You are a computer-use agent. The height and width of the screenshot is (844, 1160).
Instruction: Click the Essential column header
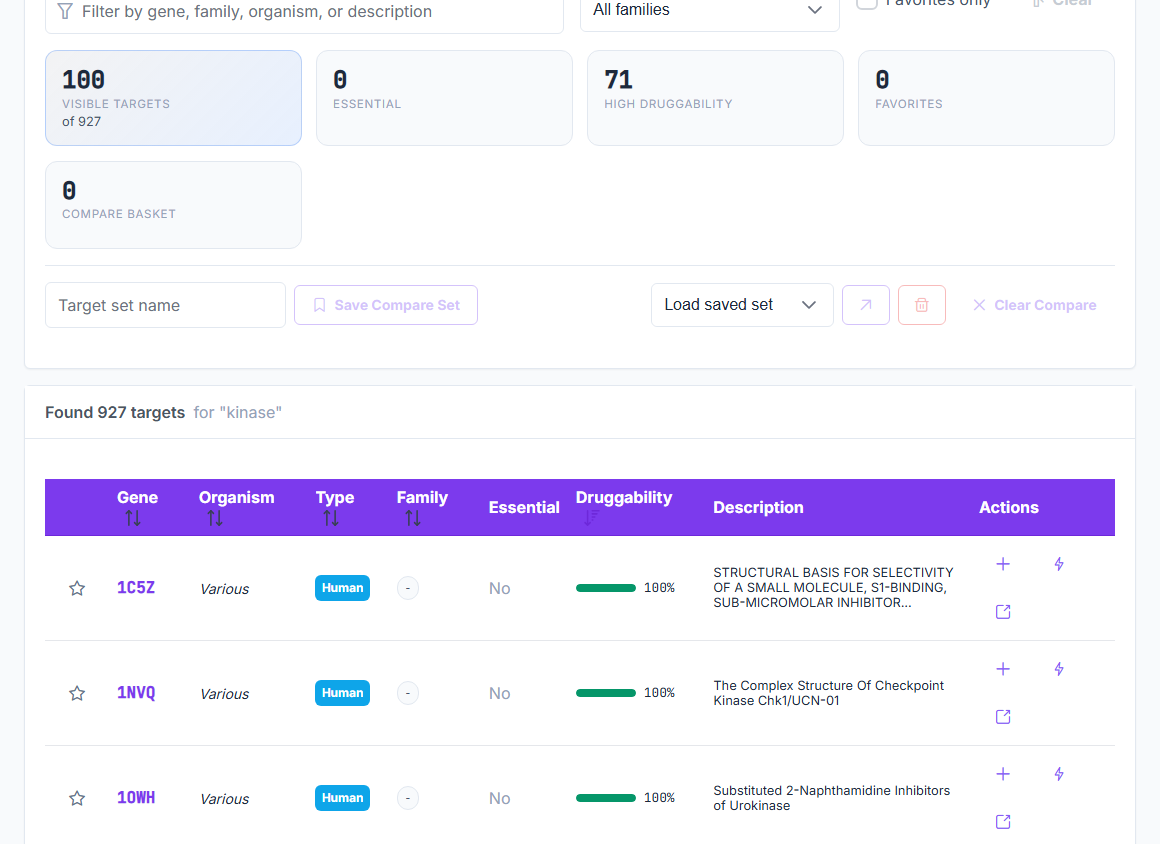pos(524,507)
